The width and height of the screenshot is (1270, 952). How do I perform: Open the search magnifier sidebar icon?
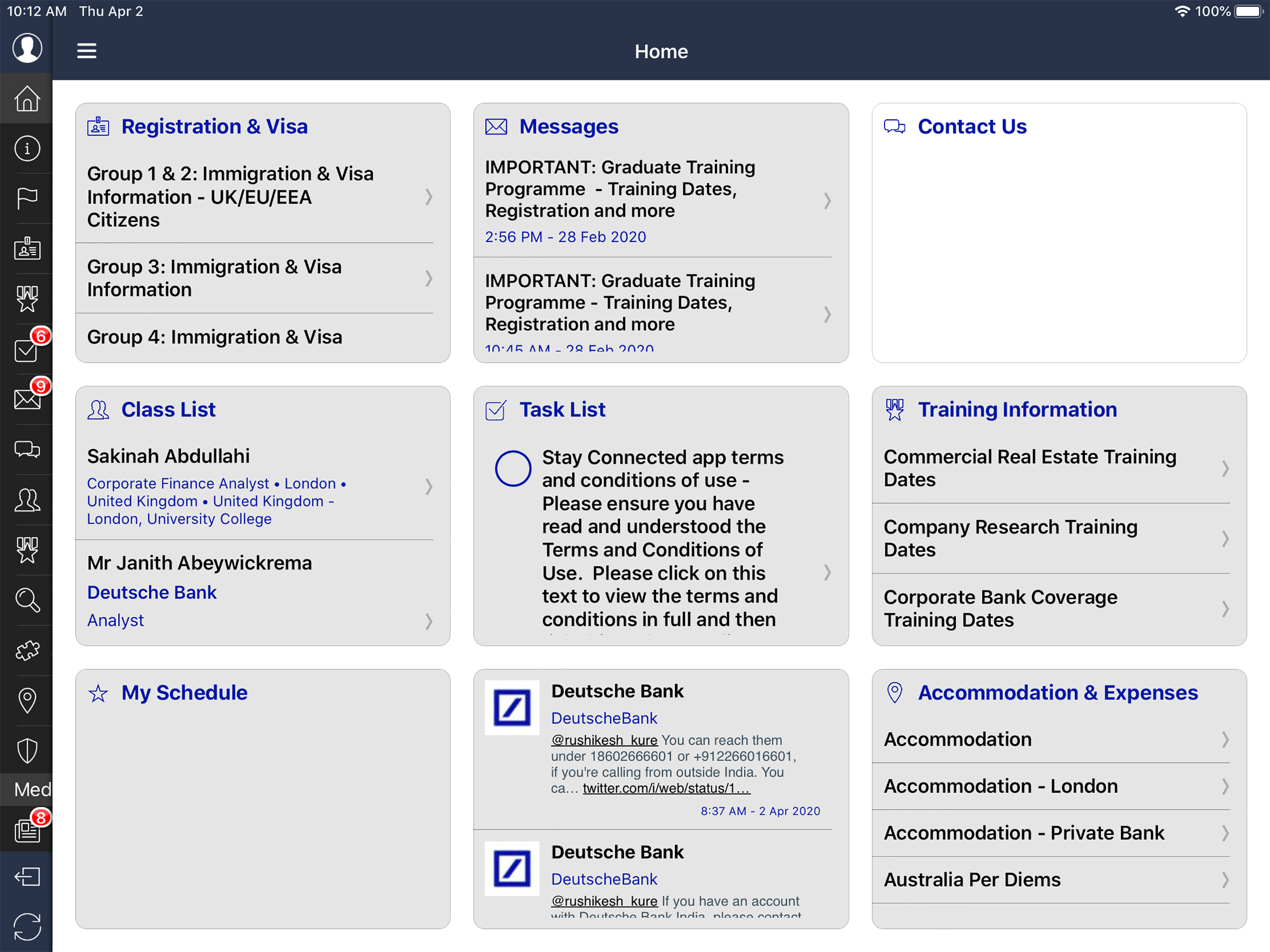click(27, 600)
